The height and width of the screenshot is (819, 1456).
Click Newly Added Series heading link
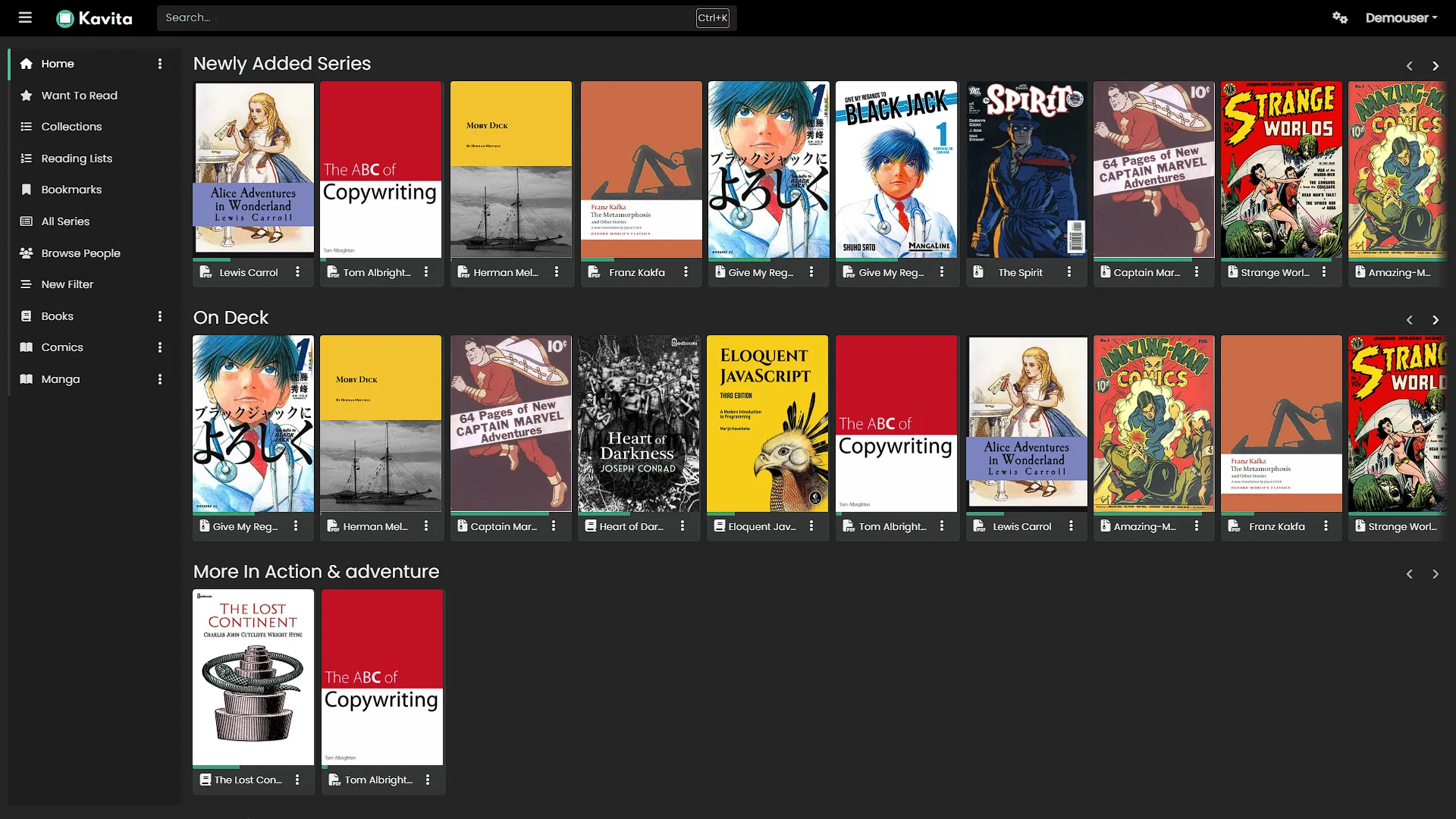click(x=282, y=64)
